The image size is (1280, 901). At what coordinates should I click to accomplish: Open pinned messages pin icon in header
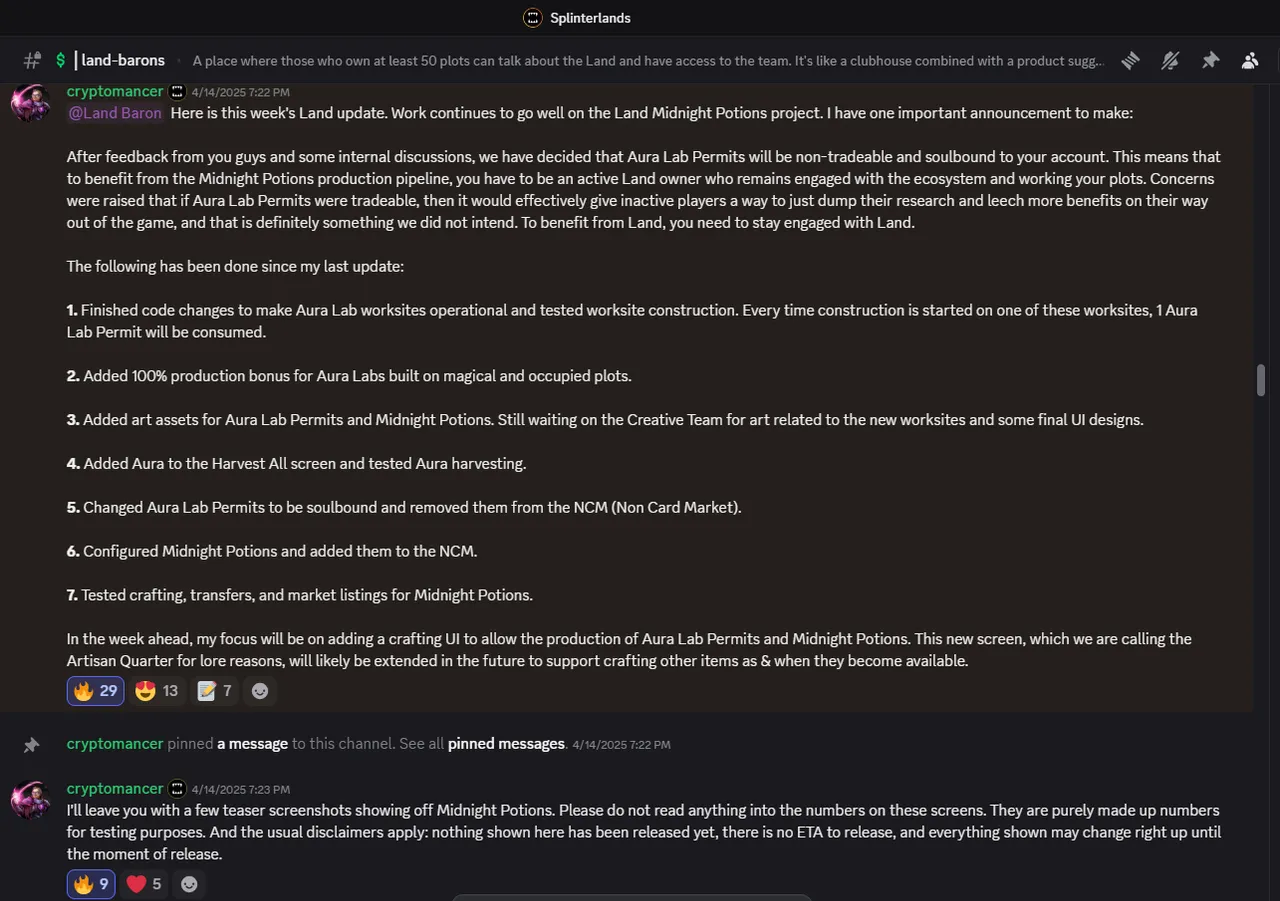pyautogui.click(x=1210, y=61)
